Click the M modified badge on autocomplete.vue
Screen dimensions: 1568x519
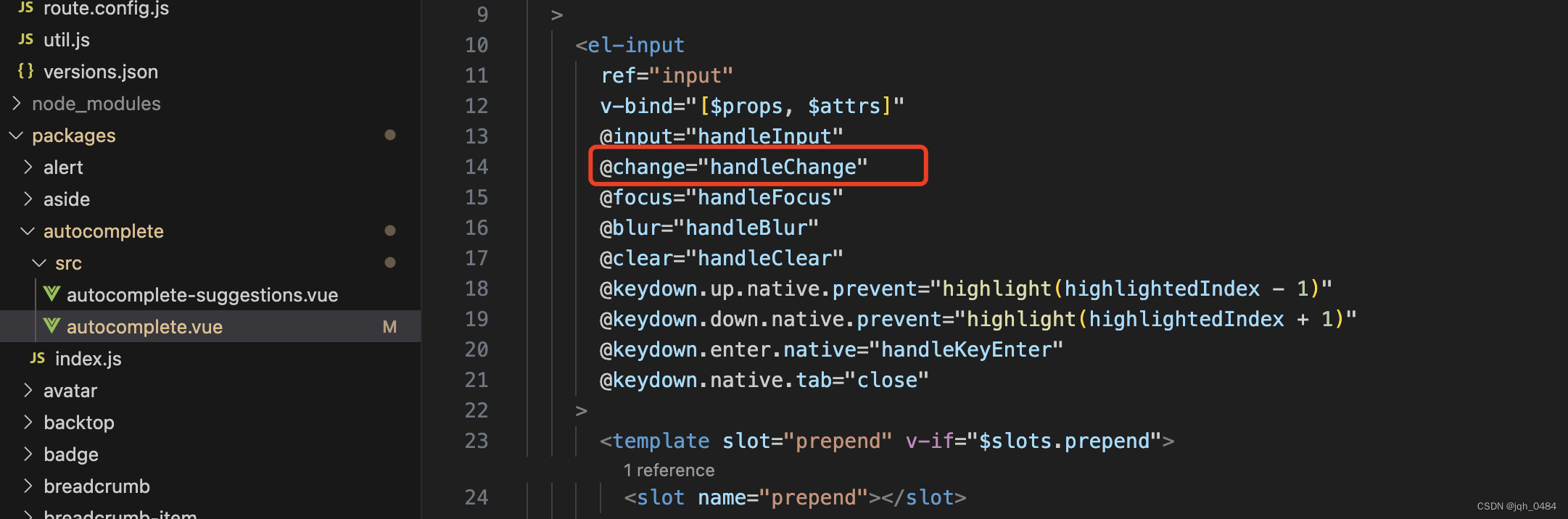pos(390,326)
